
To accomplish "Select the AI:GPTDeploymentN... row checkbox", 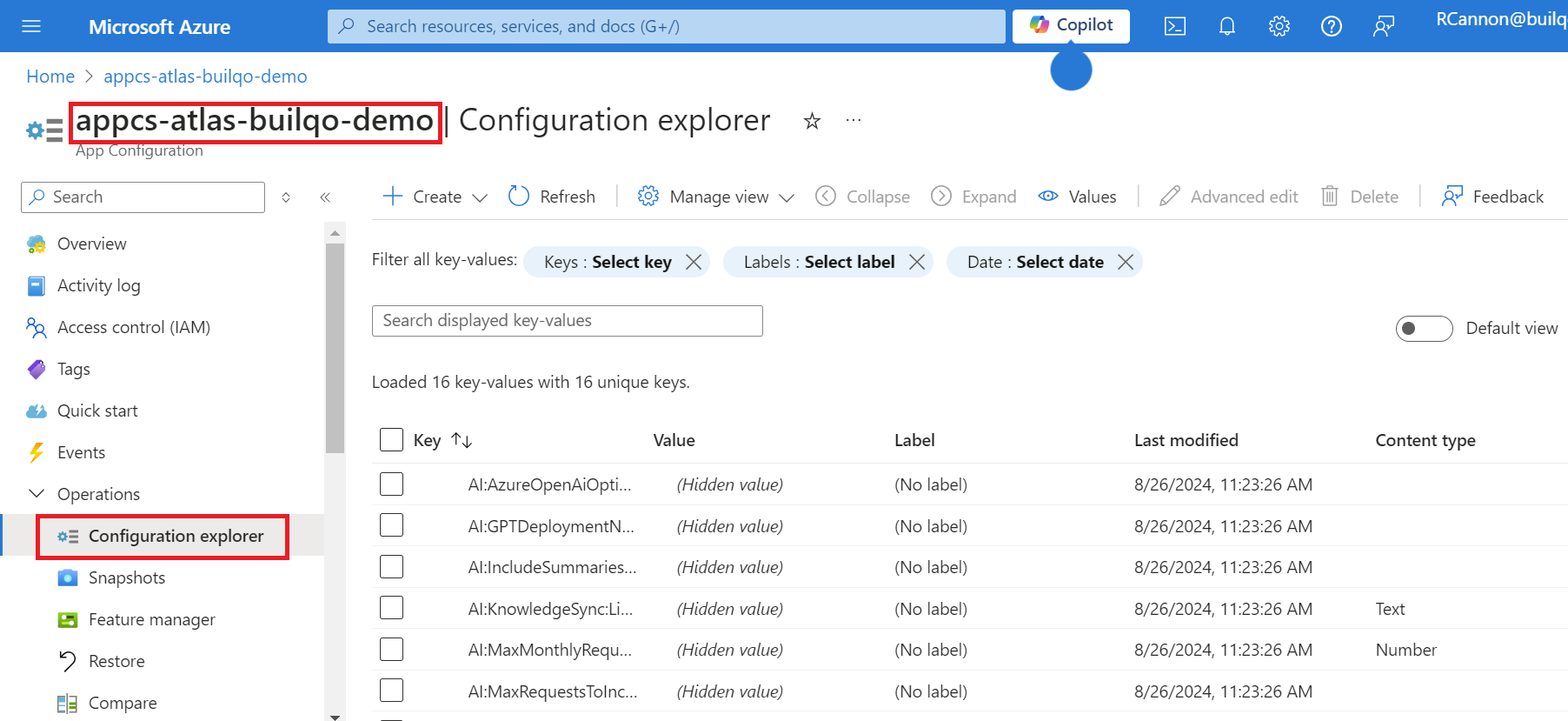I will tap(391, 525).
